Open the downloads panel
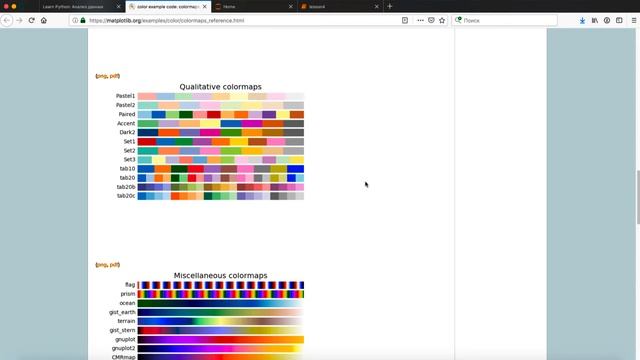640x360 pixels. (582, 20)
